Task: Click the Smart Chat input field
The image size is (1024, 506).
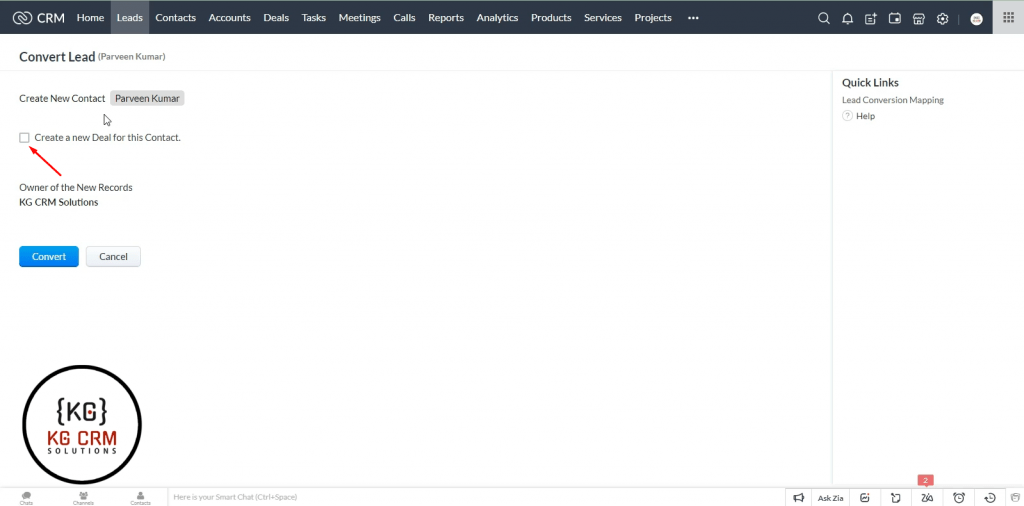Action: (x=475, y=498)
